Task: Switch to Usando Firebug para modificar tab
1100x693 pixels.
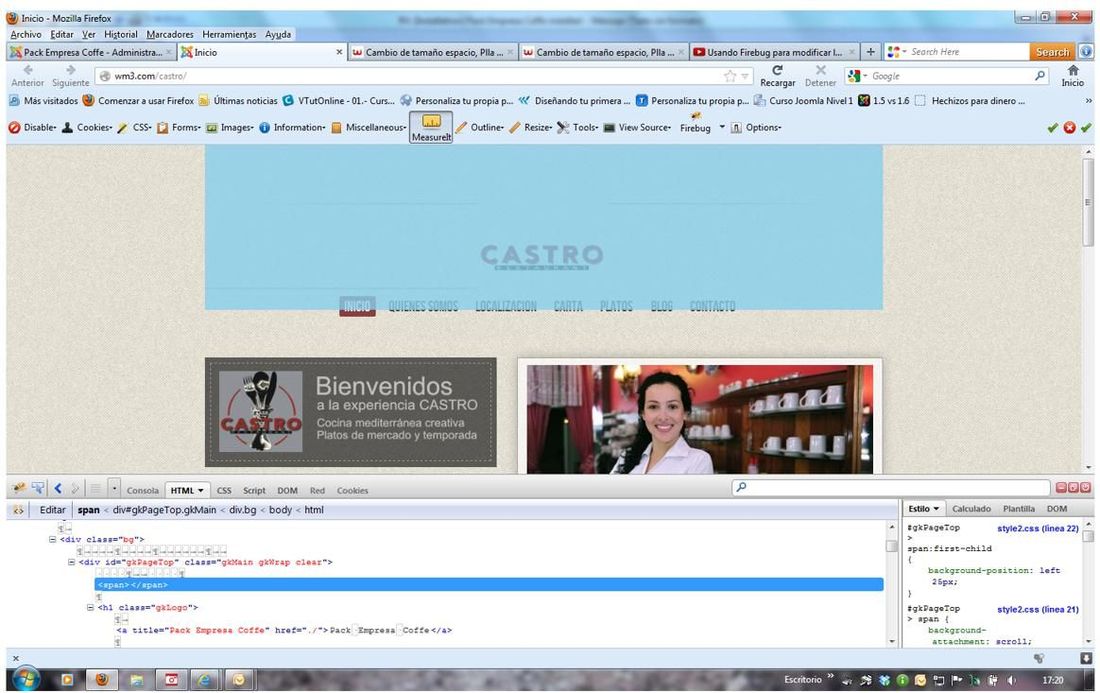Action: click(774, 52)
